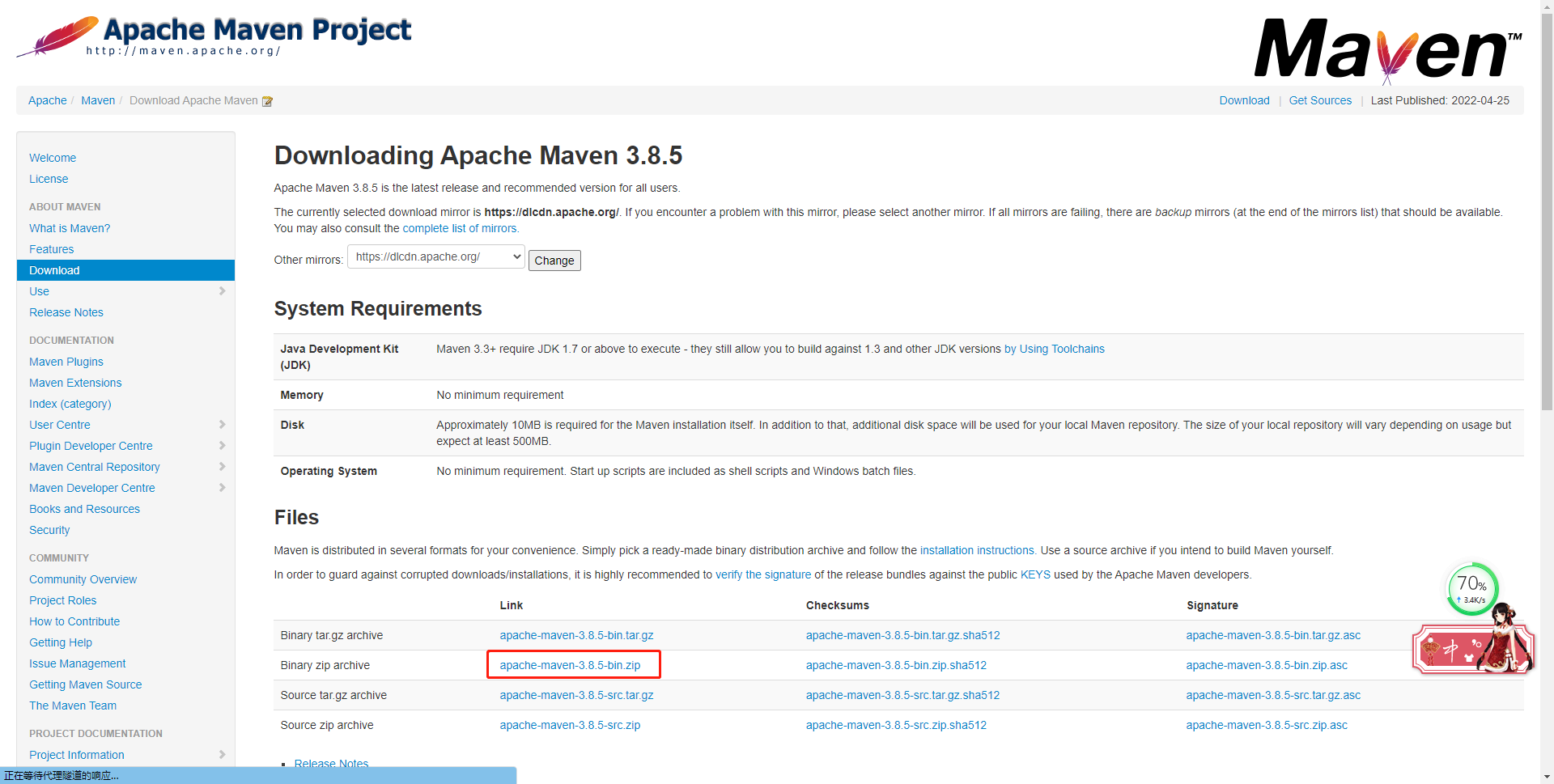Viewport: 1554px width, 784px height.
Task: Click the Maven brand logo
Action: [1387, 50]
